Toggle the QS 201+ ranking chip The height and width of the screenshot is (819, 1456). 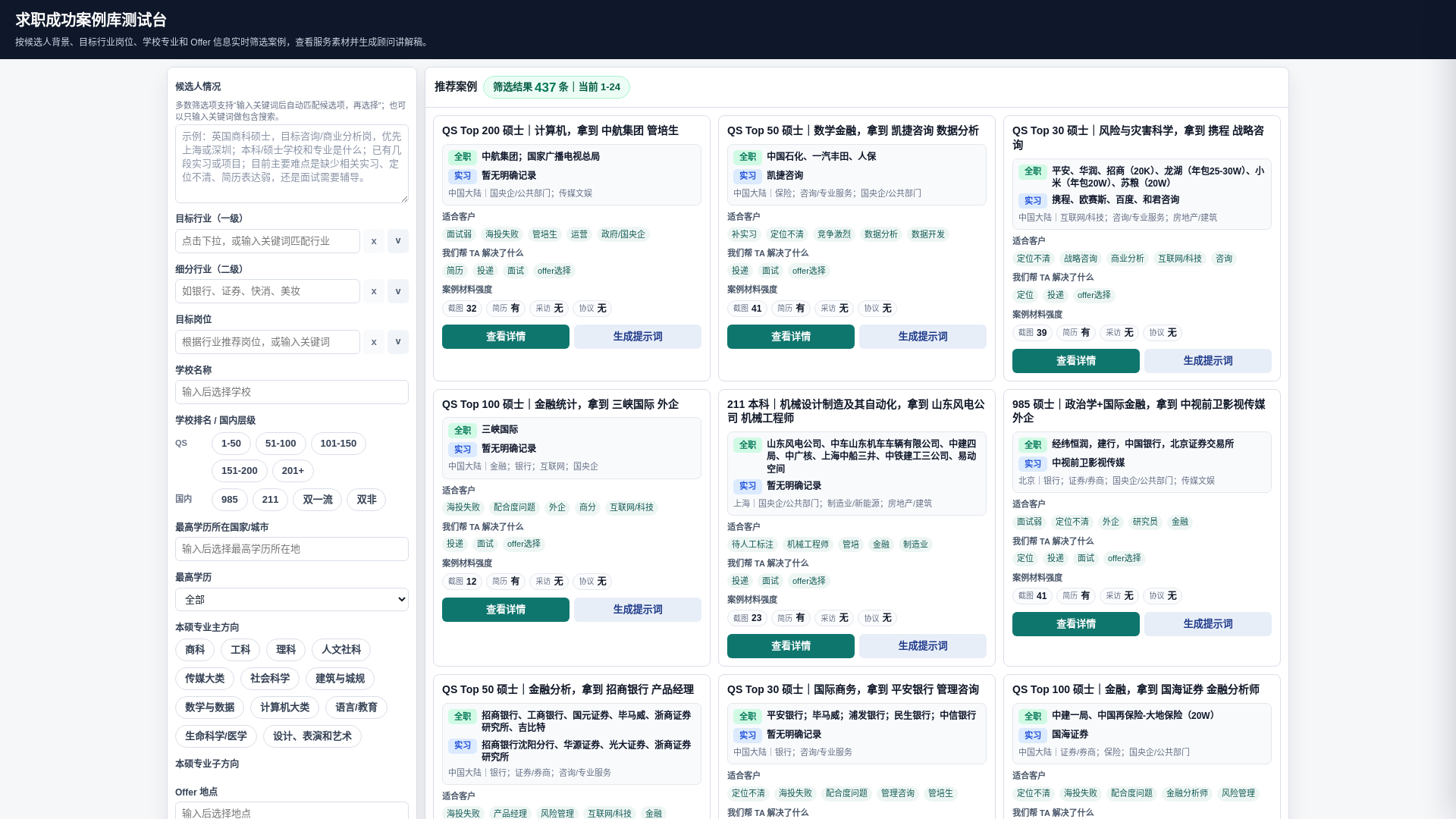click(x=293, y=471)
